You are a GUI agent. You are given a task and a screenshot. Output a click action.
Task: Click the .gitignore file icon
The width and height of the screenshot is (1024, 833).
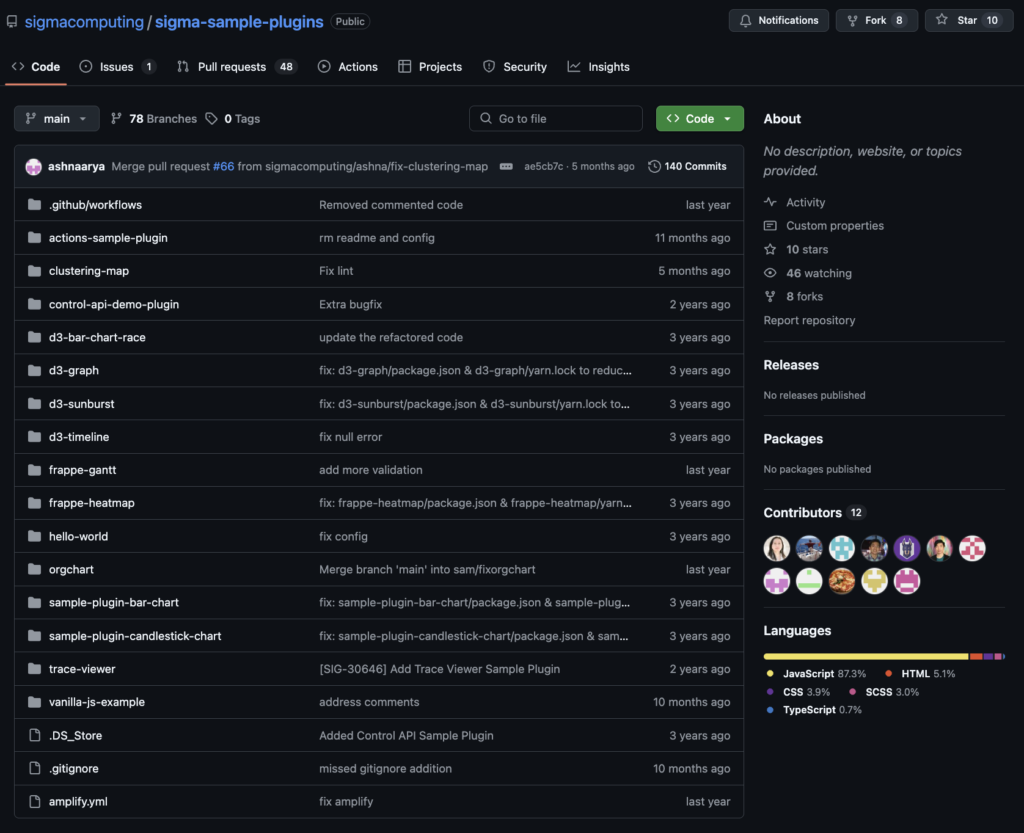pyautogui.click(x=35, y=768)
